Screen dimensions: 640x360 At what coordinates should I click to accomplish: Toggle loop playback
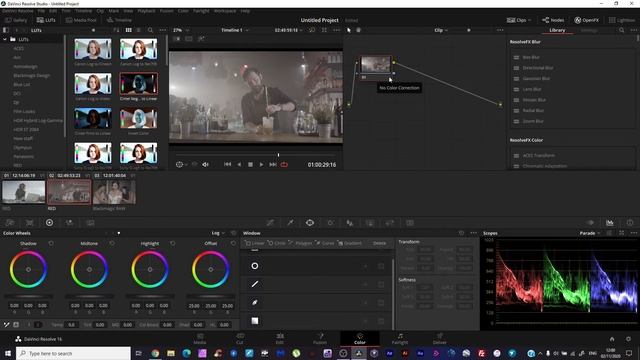[x=284, y=164]
